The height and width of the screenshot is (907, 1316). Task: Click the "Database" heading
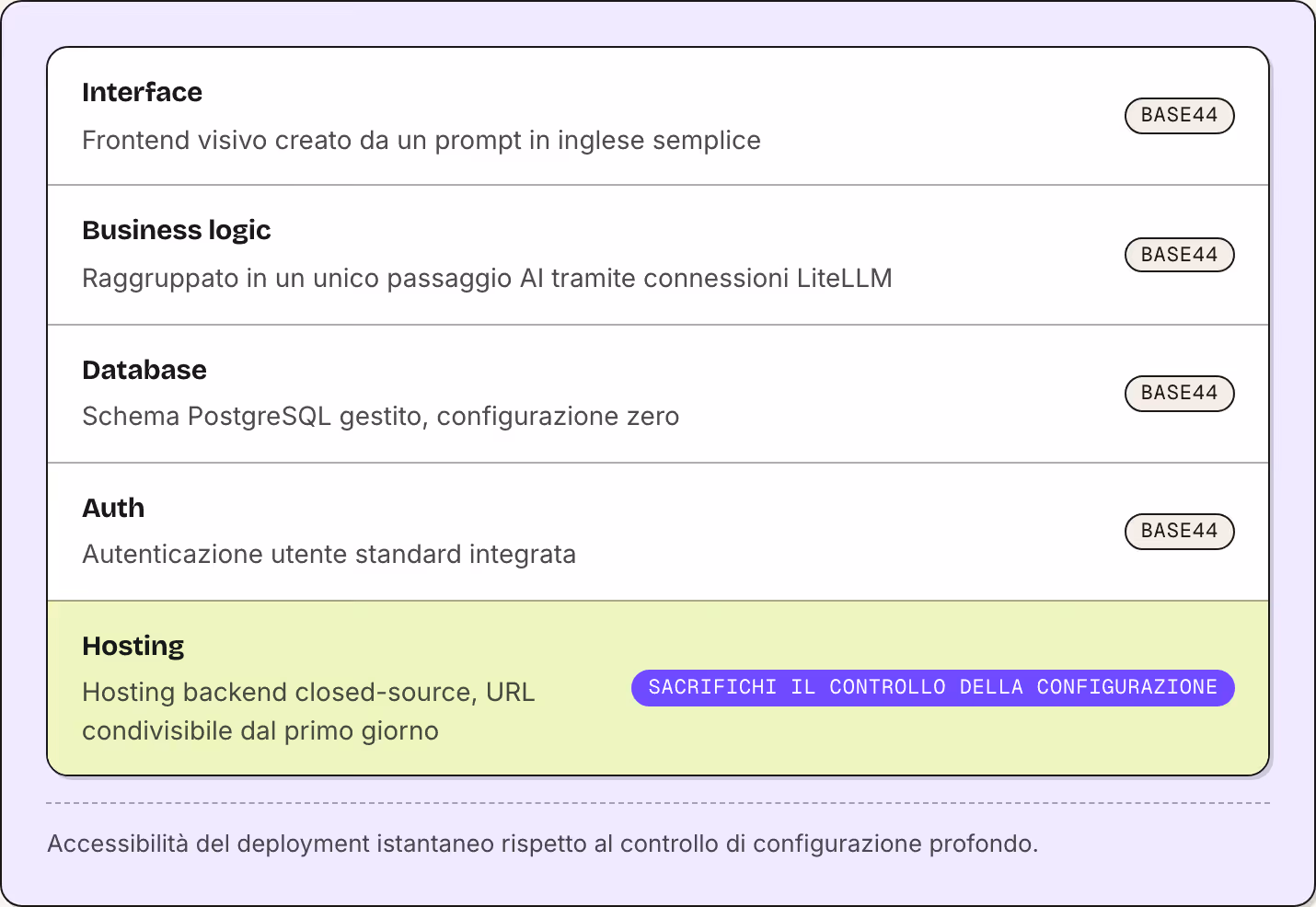pos(144,370)
